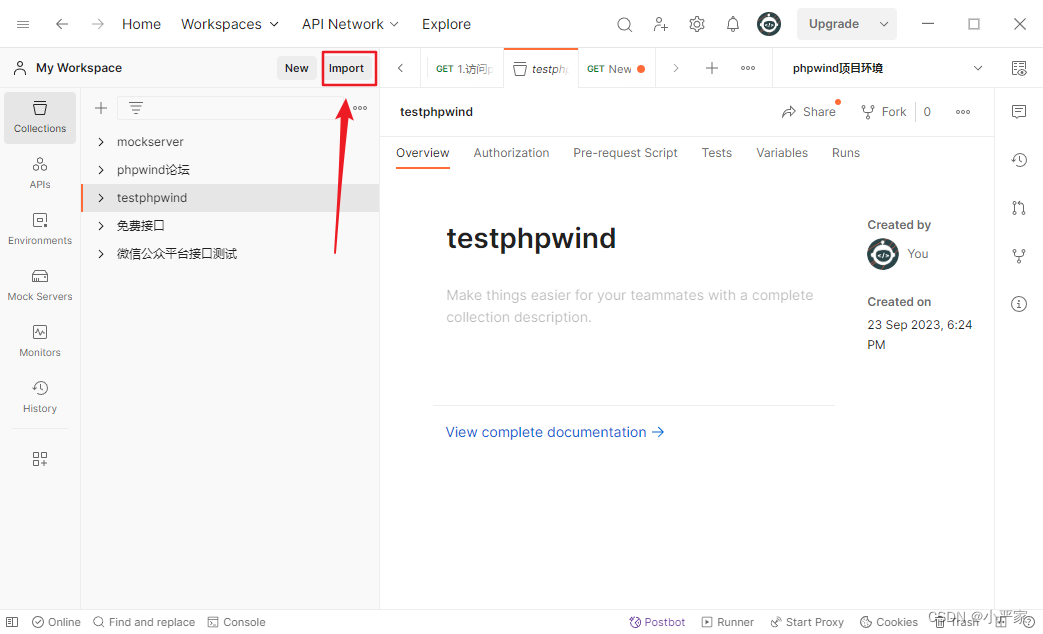This screenshot has width=1043, height=634.
Task: Switch to the Authorization tab
Action: coord(511,153)
